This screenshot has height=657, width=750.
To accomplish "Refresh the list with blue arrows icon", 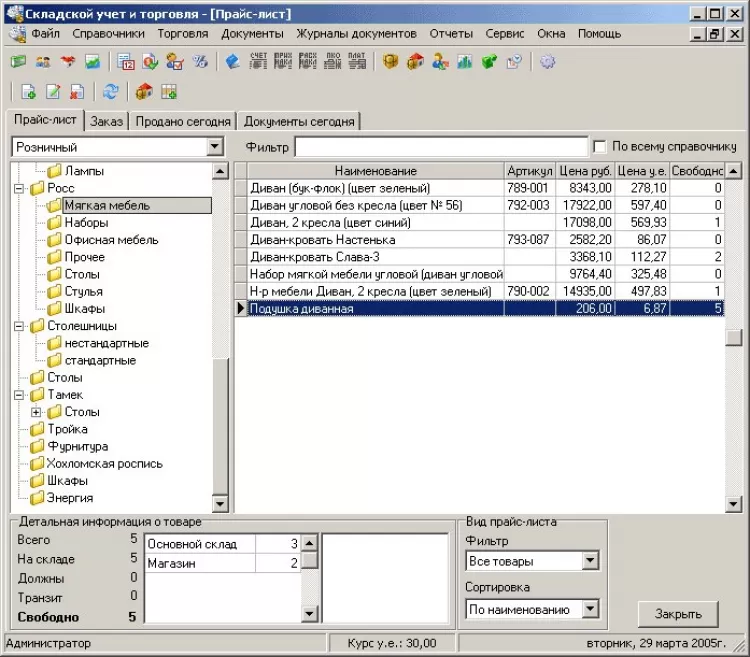I will pos(110,91).
